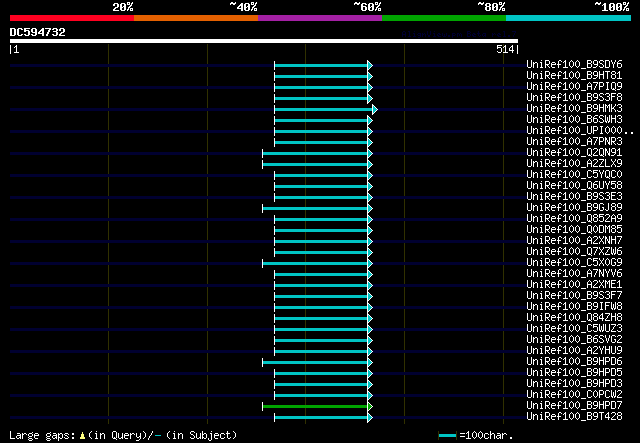Image resolution: width=640 pixels, height=443 pixels.
Task: Select the UniRef100_B9GJ89 label
Action: coord(574,208)
